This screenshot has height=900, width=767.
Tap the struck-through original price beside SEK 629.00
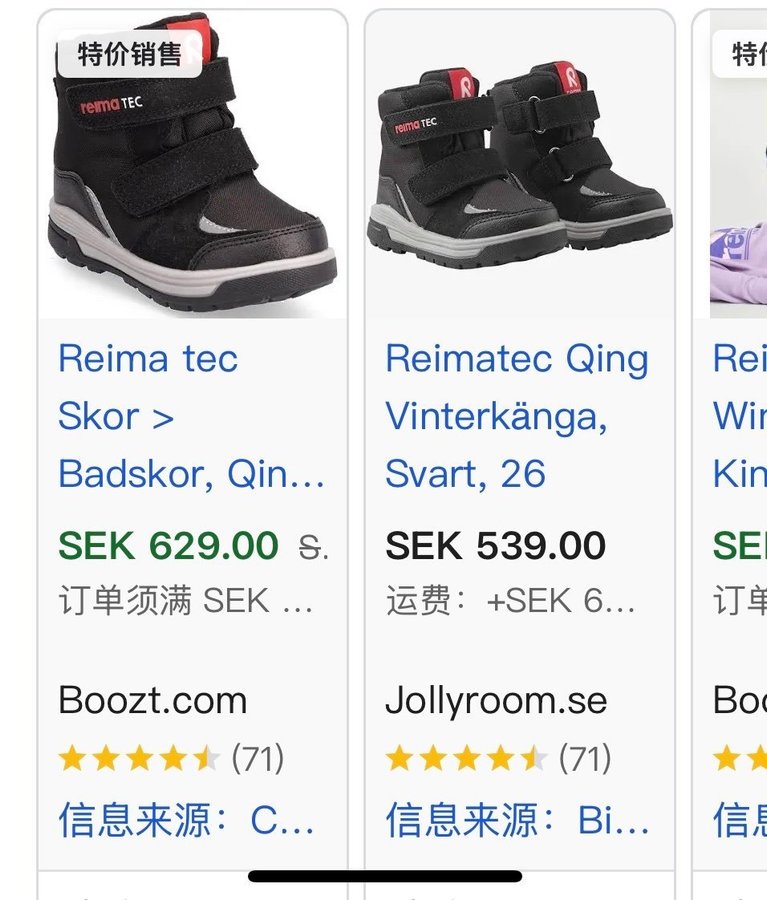click(314, 547)
